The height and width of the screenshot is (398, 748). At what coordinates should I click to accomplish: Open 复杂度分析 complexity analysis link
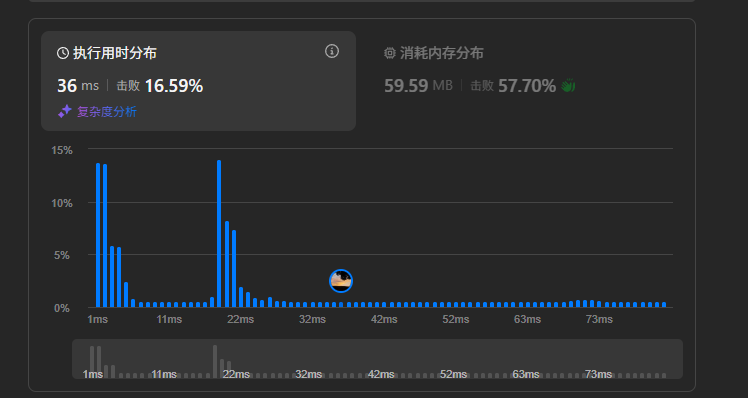point(107,112)
